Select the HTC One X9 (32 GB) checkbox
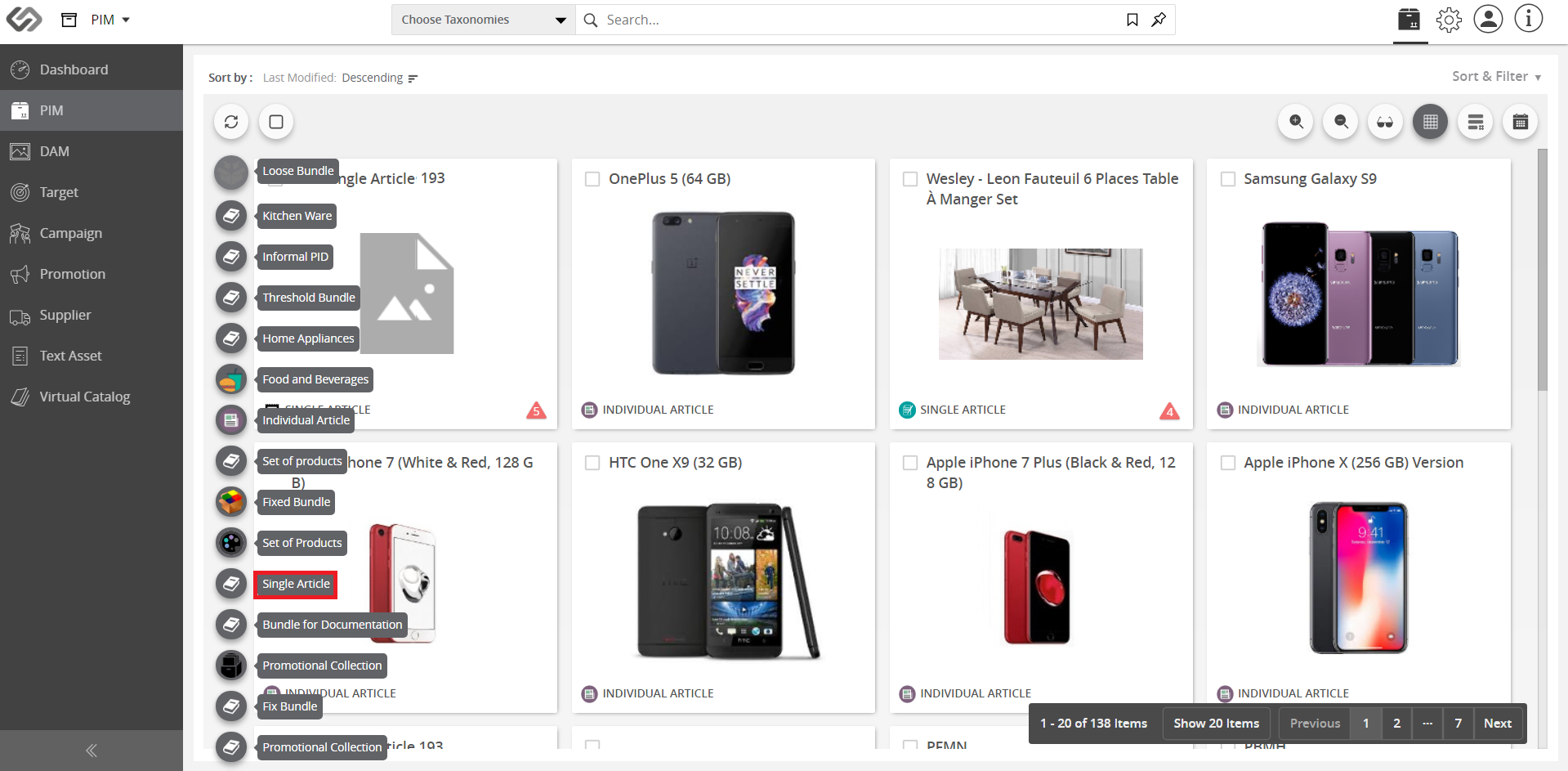The height and width of the screenshot is (771, 1568). pos(592,463)
